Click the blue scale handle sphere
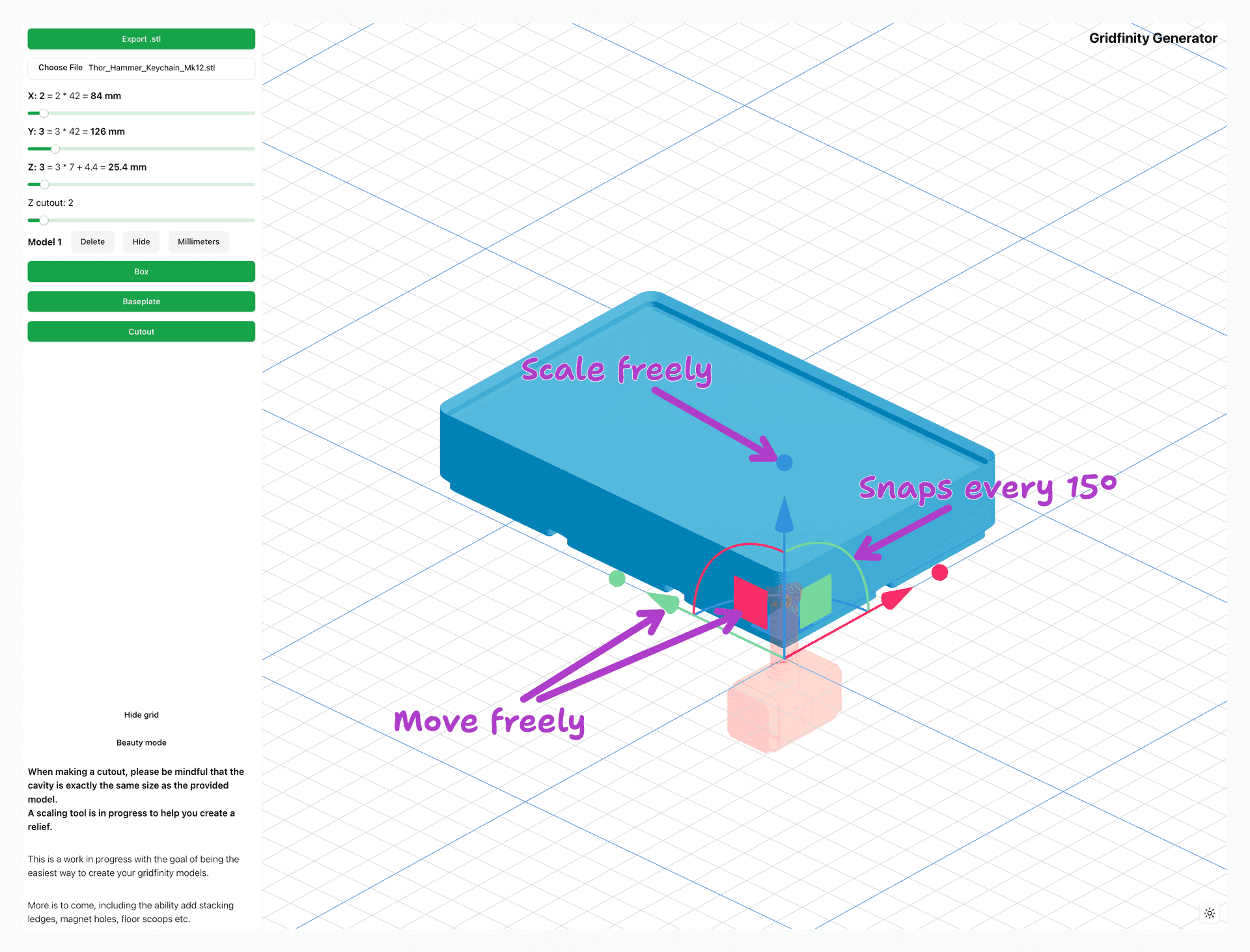 coord(785,463)
